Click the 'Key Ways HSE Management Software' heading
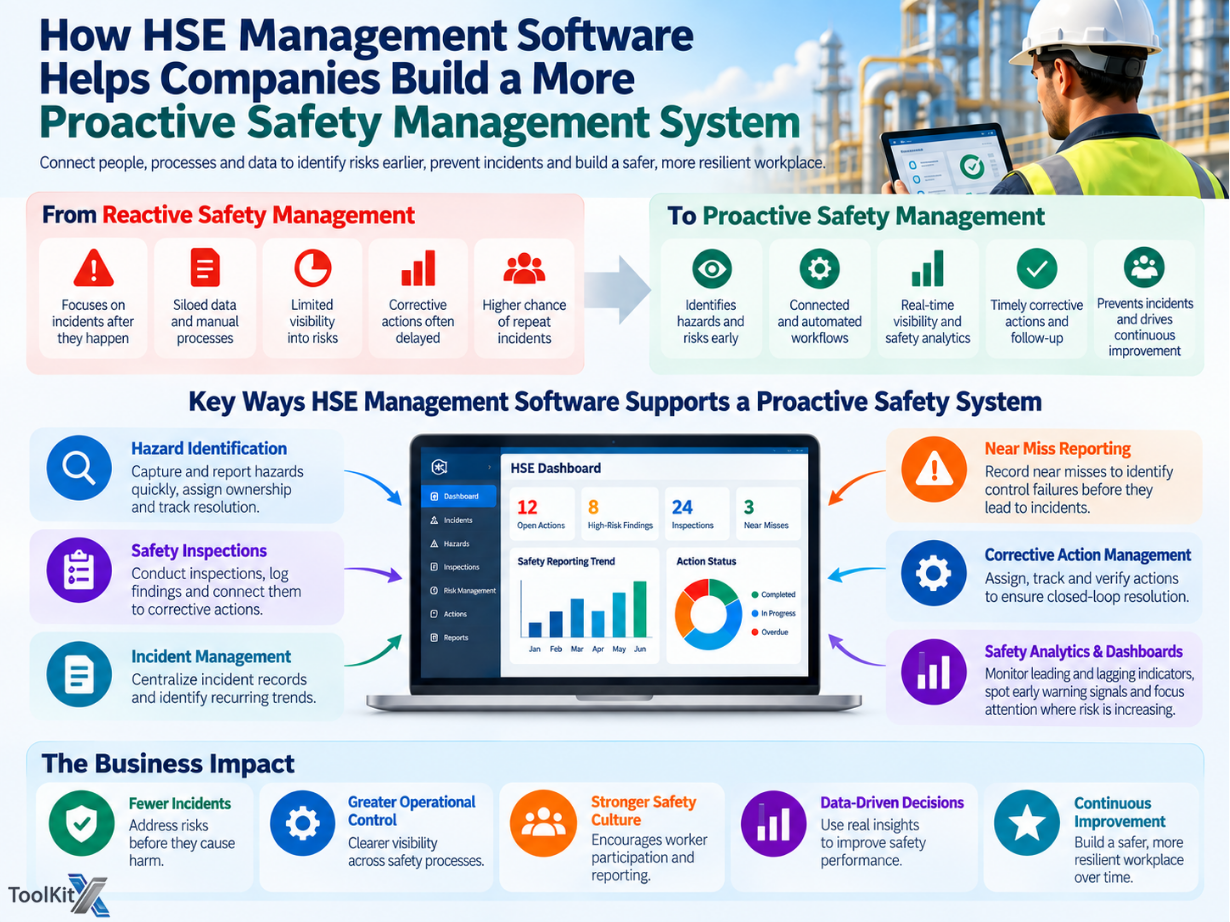This screenshot has height=922, width=1230. coord(615,402)
